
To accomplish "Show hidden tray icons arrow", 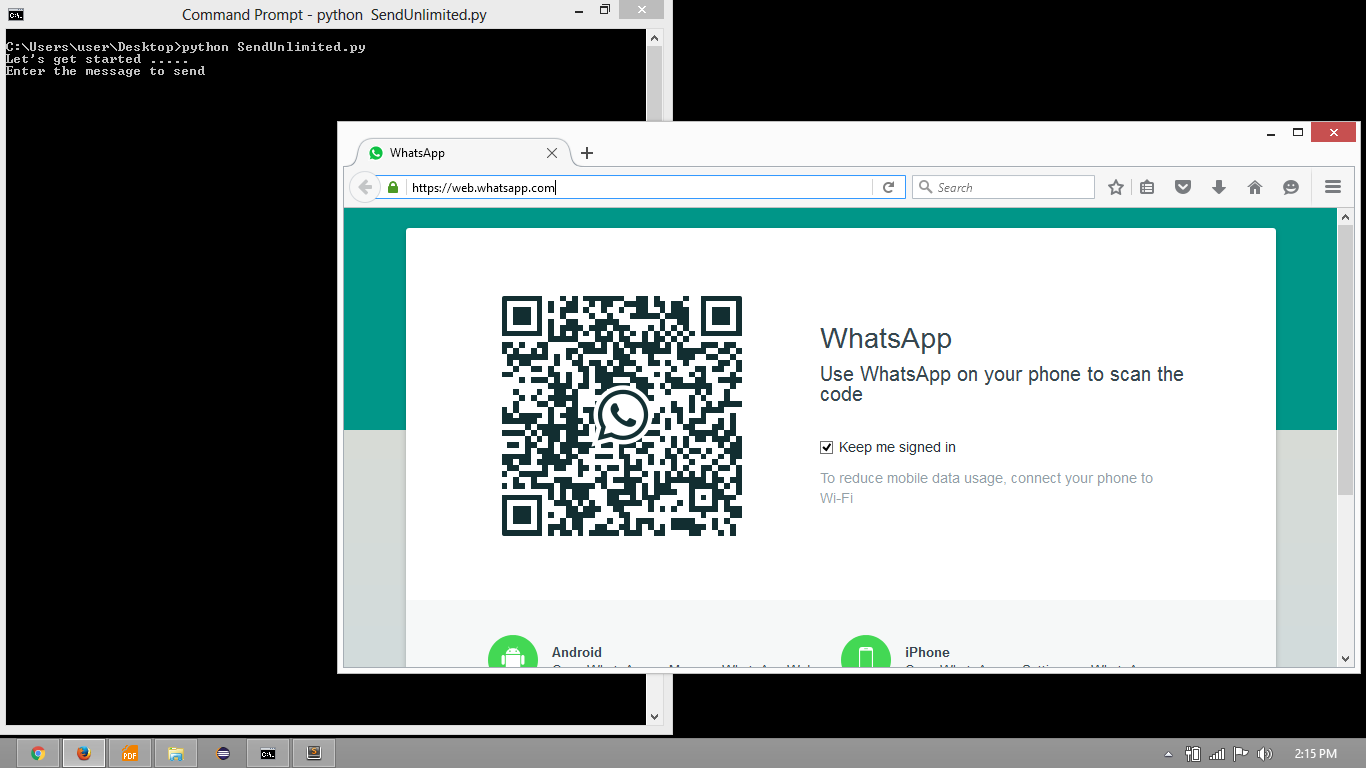I will [1168, 754].
